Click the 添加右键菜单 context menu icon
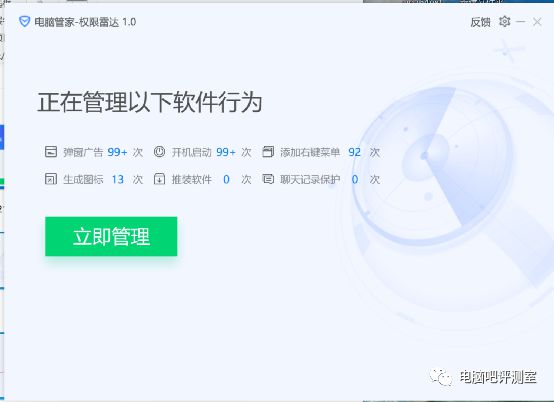The width and height of the screenshot is (554, 402). [268, 152]
